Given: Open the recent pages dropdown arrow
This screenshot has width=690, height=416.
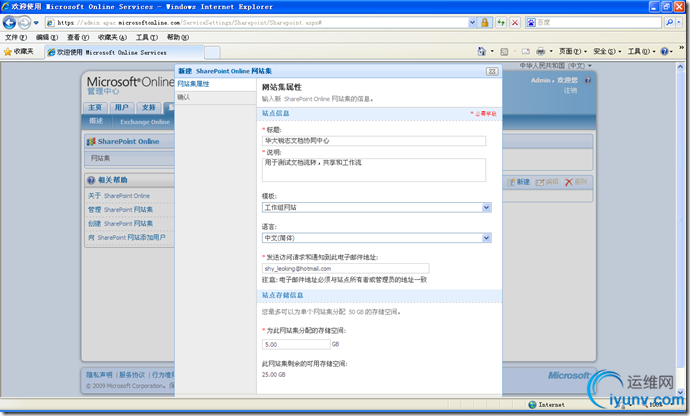Looking at the screenshot, I should (x=36, y=22).
